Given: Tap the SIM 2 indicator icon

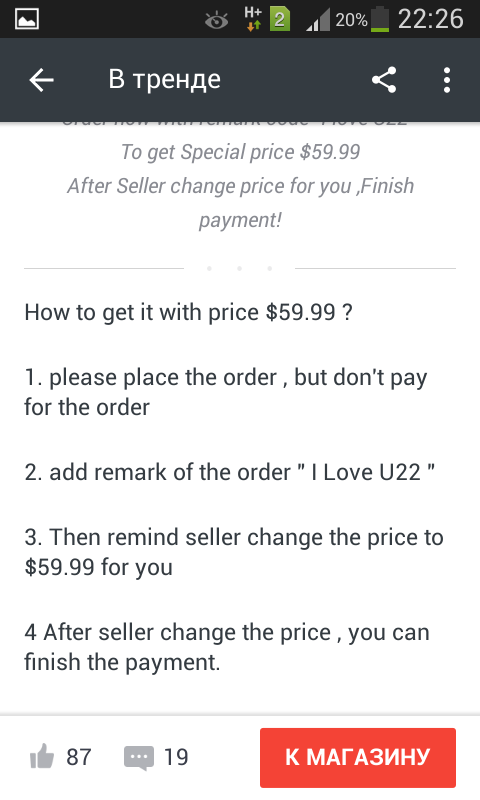Looking at the screenshot, I should click(x=280, y=20).
